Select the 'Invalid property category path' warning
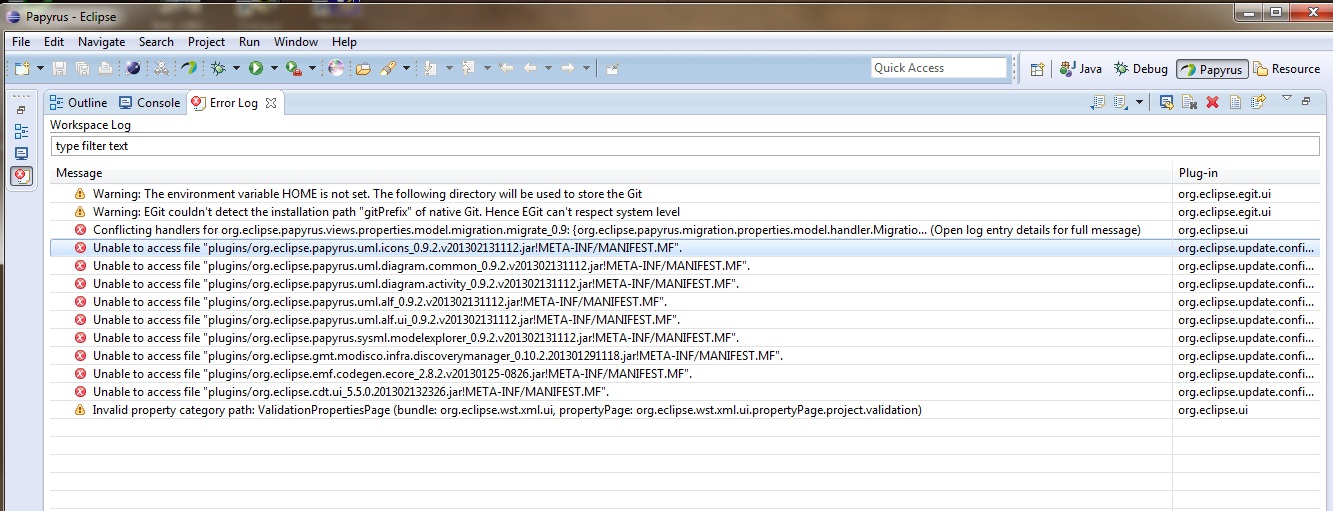 685,410
